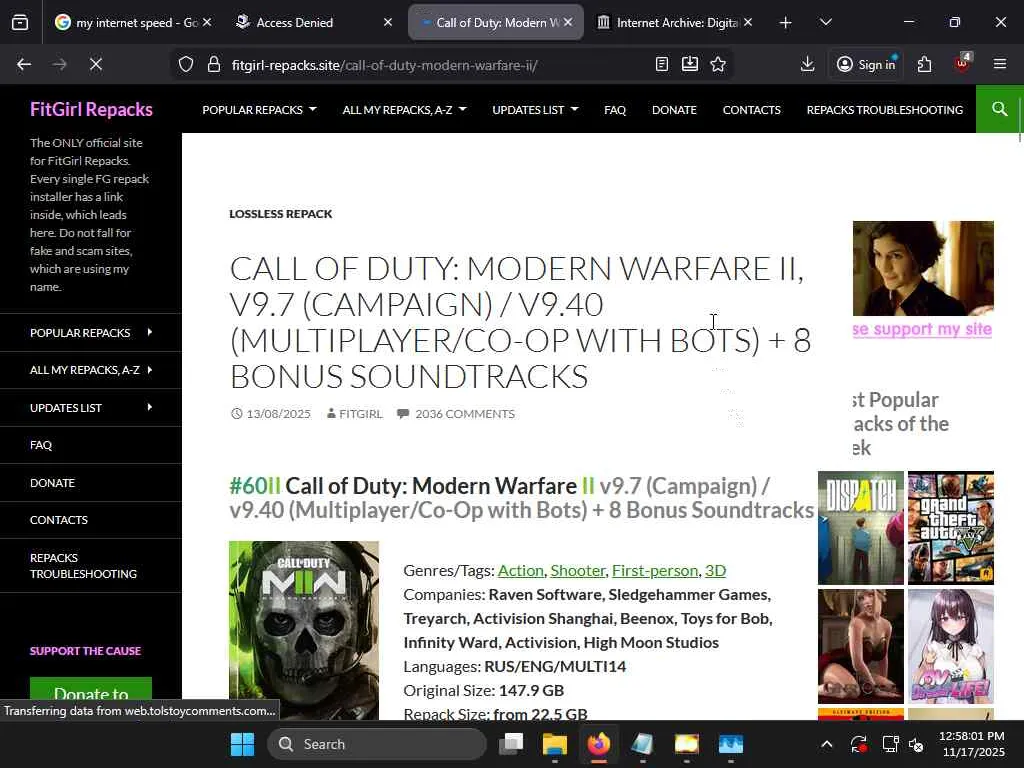This screenshot has height=768, width=1024.
Task: Expand sidebar All My Repacks A-Z arrow
Action: click(x=150, y=370)
